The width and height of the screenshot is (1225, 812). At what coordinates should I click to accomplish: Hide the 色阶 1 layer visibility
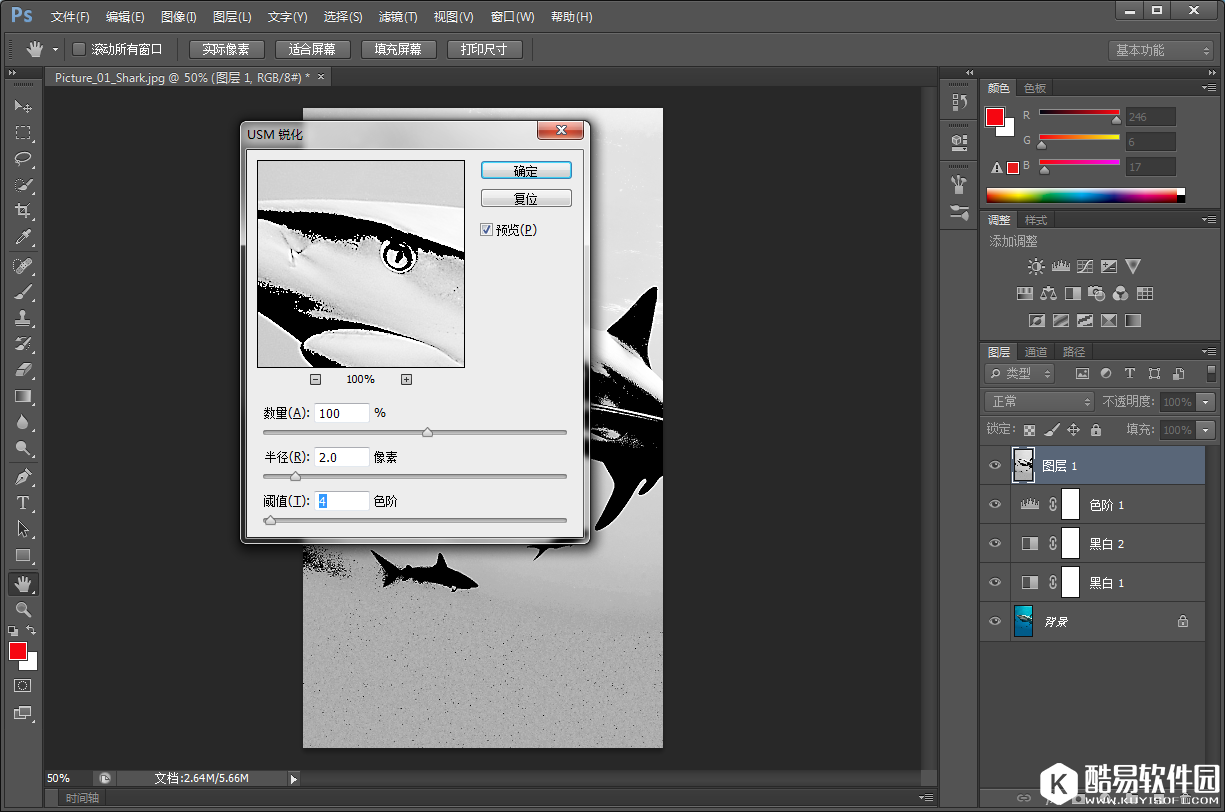994,505
